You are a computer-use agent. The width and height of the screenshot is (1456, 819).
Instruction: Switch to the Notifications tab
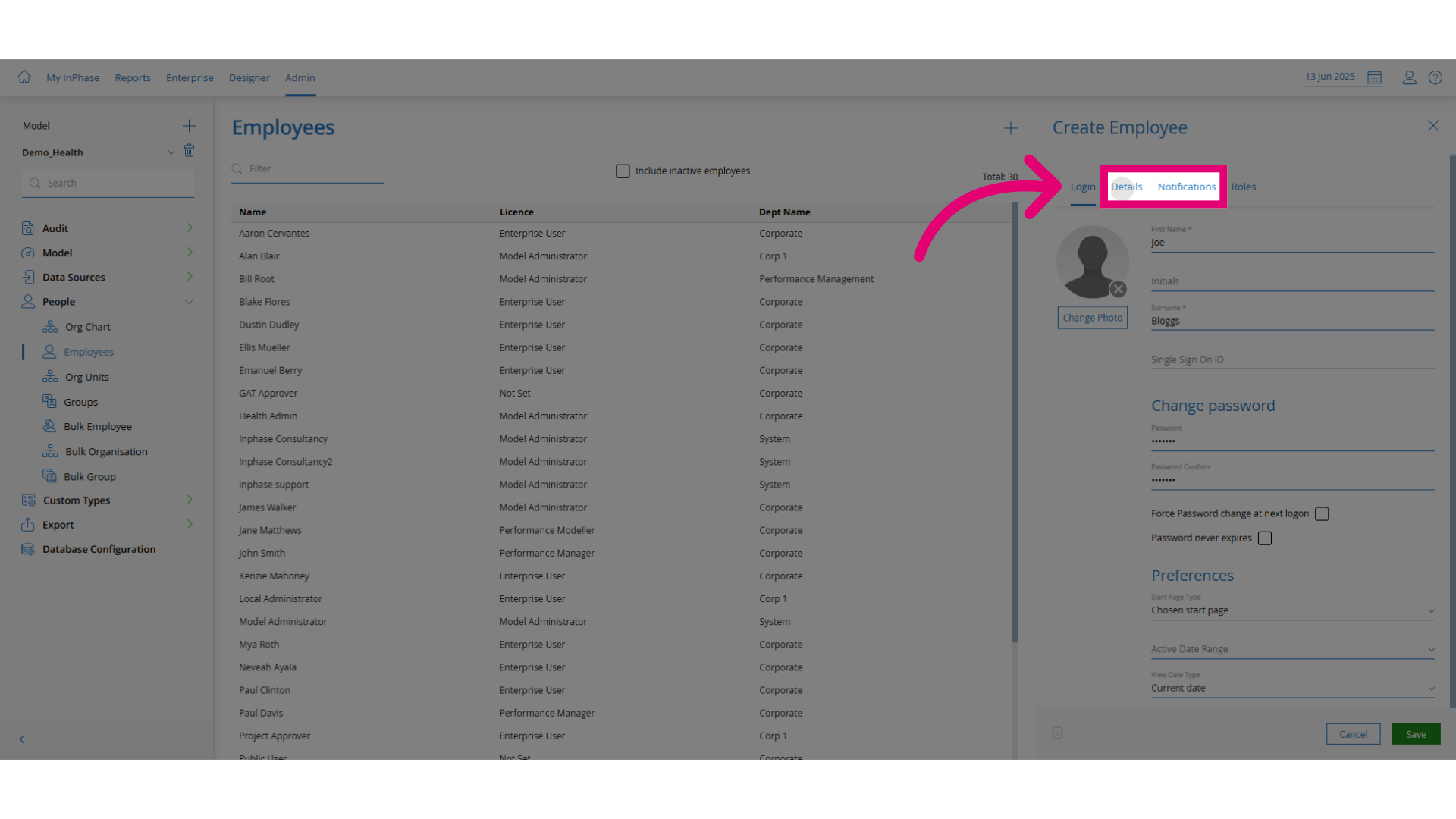1186,187
